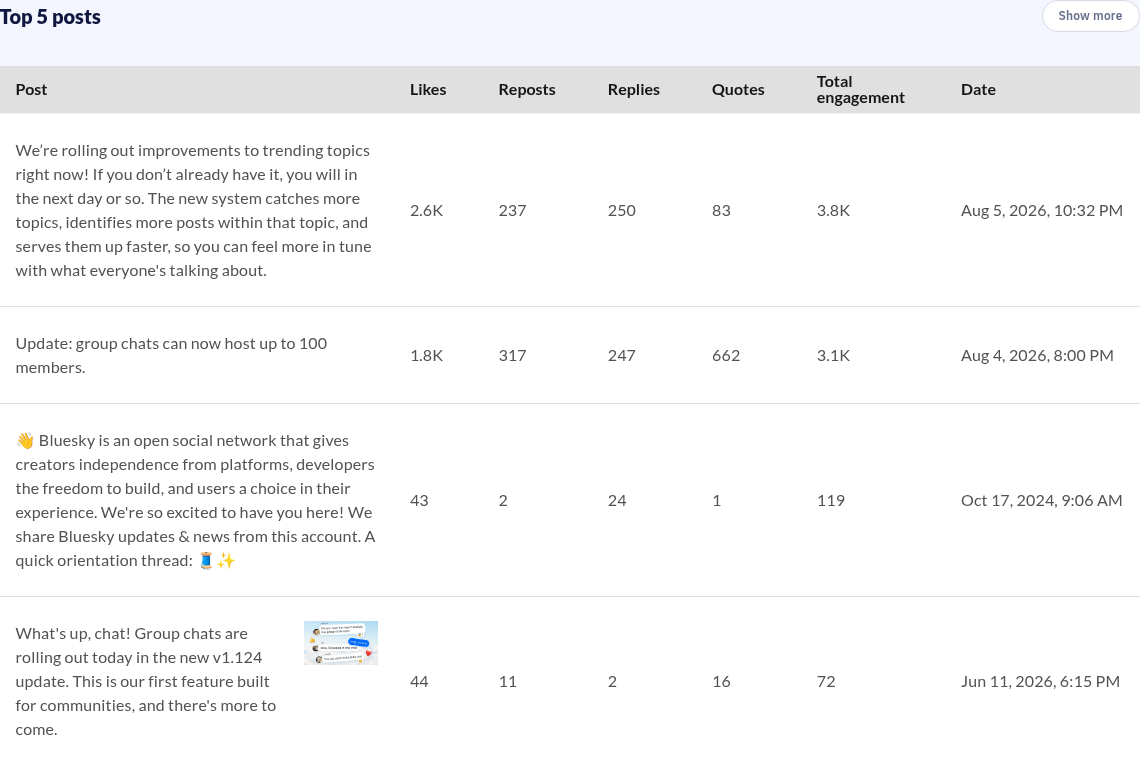The width and height of the screenshot is (1140, 761).
Task: Select the 43 likes value
Action: 419,500
